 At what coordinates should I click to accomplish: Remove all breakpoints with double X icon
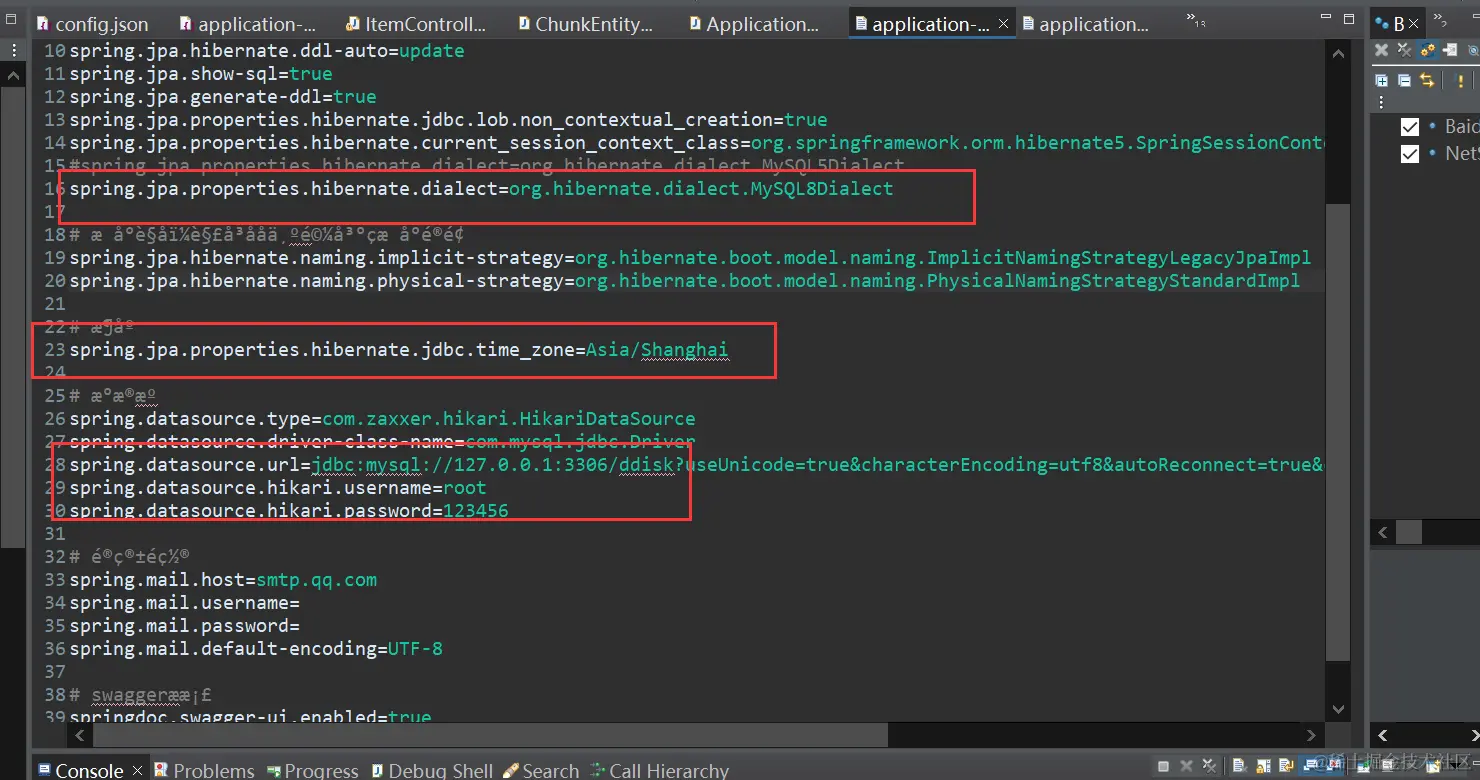[1404, 49]
